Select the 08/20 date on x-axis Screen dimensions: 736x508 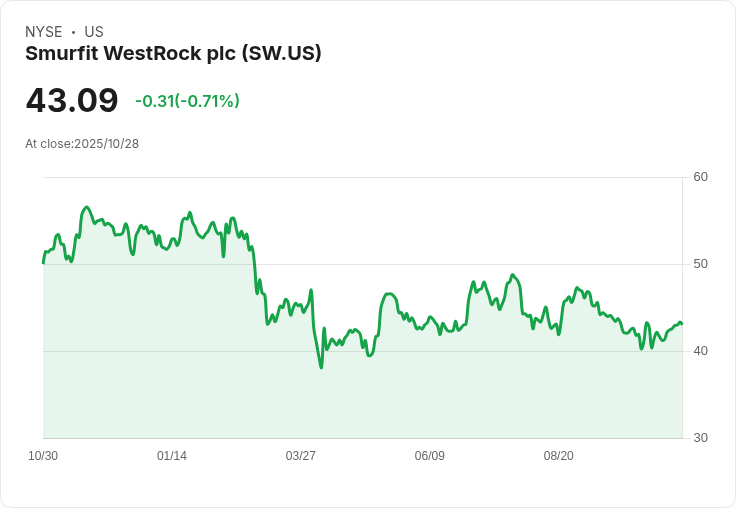(x=559, y=456)
